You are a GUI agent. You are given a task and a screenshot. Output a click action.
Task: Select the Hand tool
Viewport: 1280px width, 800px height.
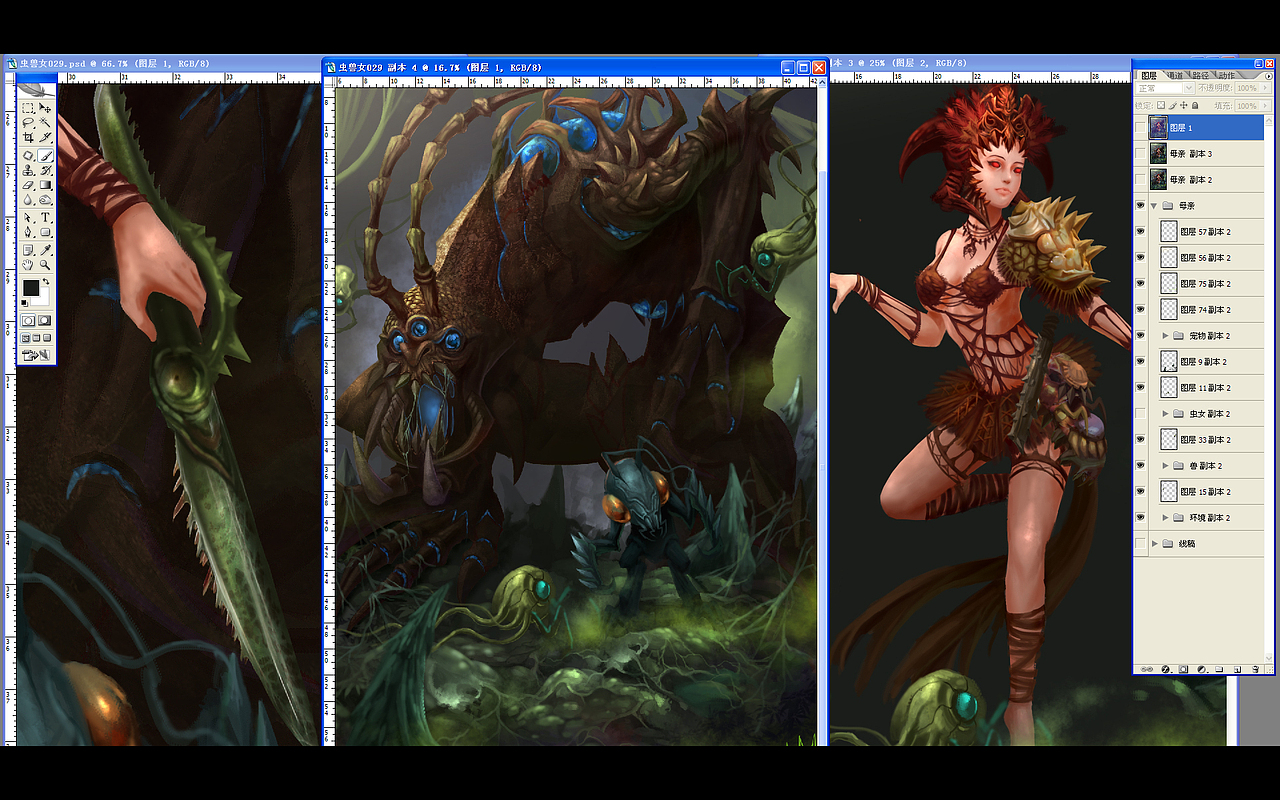[28, 265]
